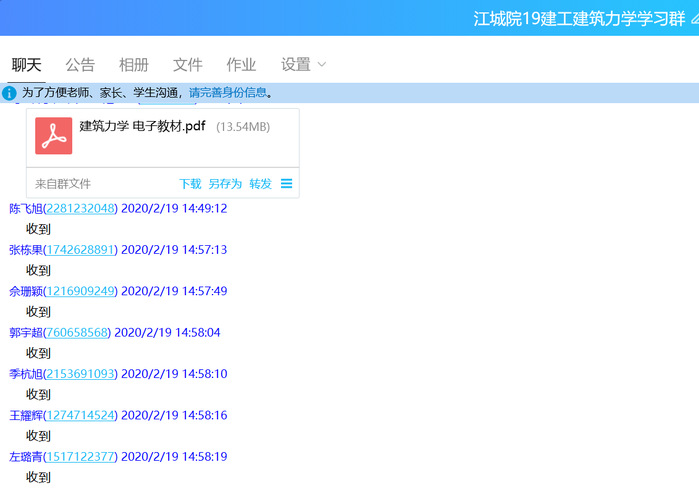This screenshot has height=491, width=699.
Task: Select the 作业 tab
Action: click(241, 65)
